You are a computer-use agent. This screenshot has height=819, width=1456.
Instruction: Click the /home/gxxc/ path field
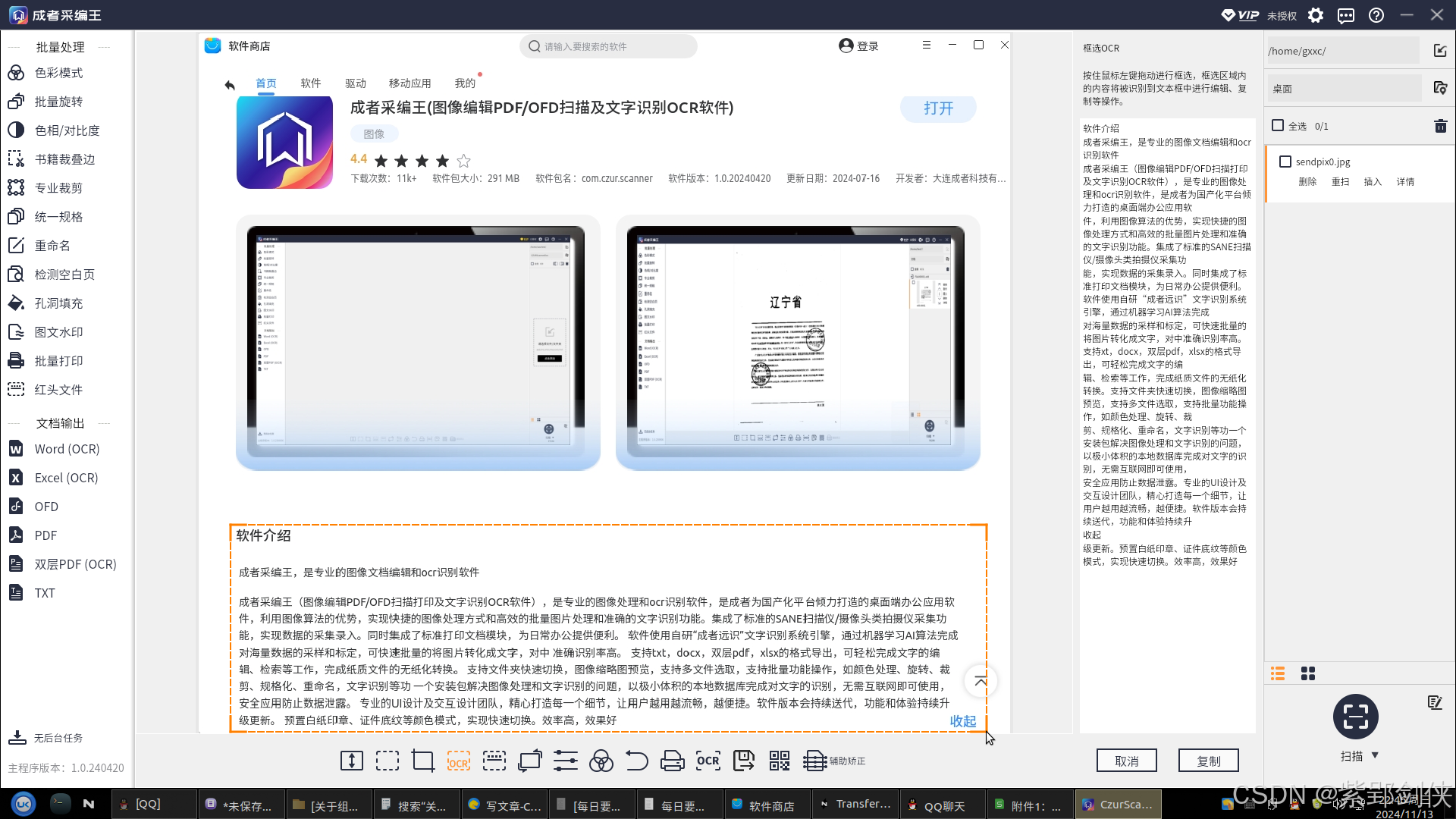point(1343,51)
